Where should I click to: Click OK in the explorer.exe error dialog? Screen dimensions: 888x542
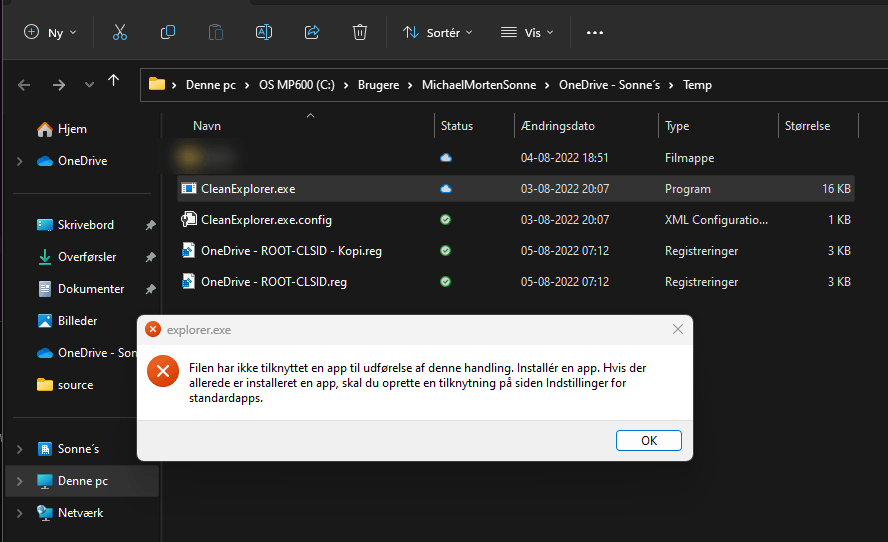tap(648, 441)
